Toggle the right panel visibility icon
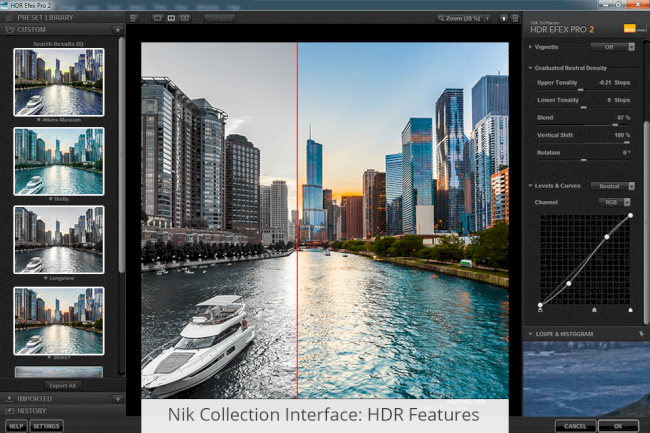The image size is (650, 433). tap(514, 18)
